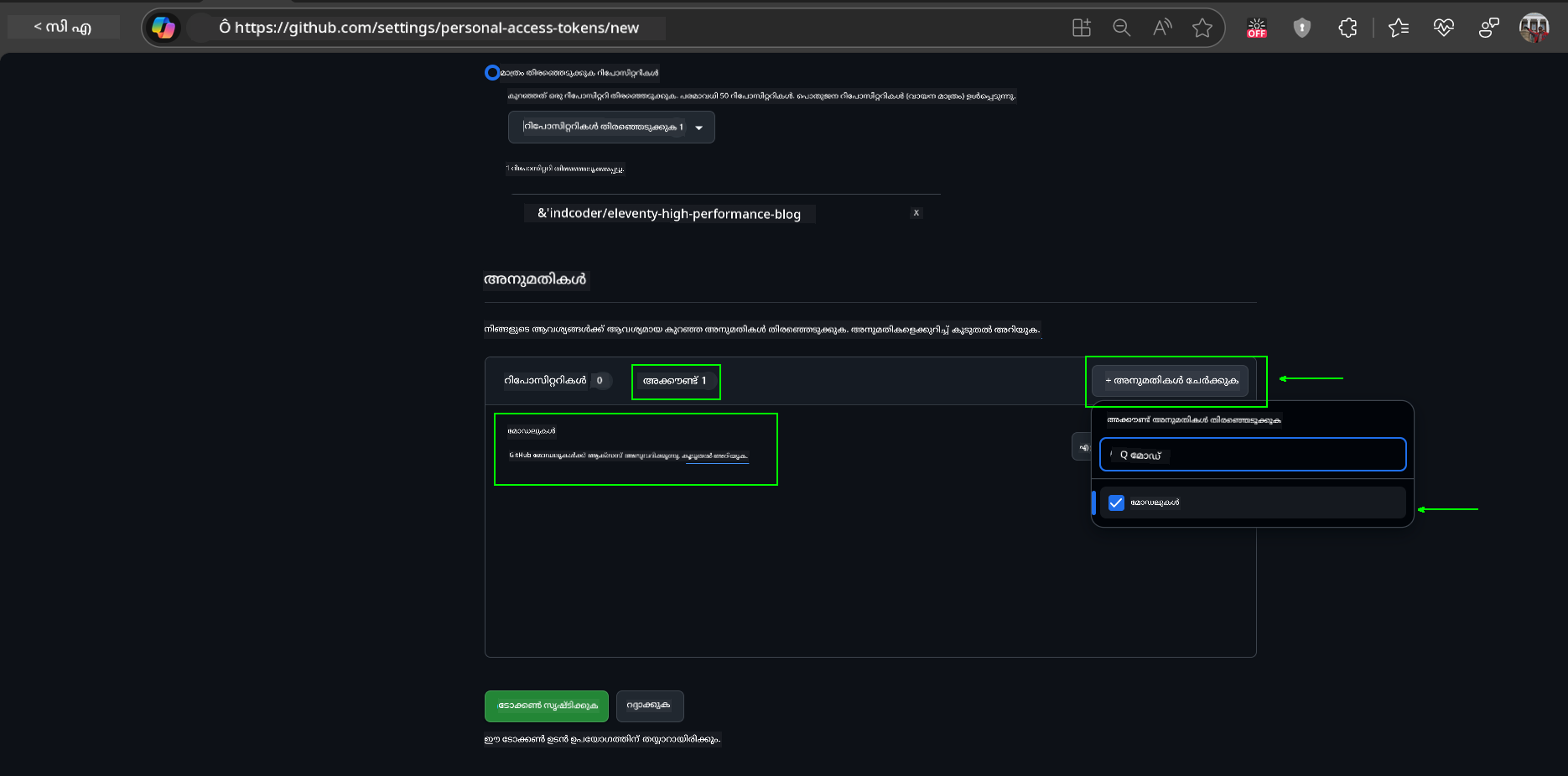Image resolution: width=1568 pixels, height=776 pixels.
Task: Click the cancel button beside create token
Action: tap(649, 706)
